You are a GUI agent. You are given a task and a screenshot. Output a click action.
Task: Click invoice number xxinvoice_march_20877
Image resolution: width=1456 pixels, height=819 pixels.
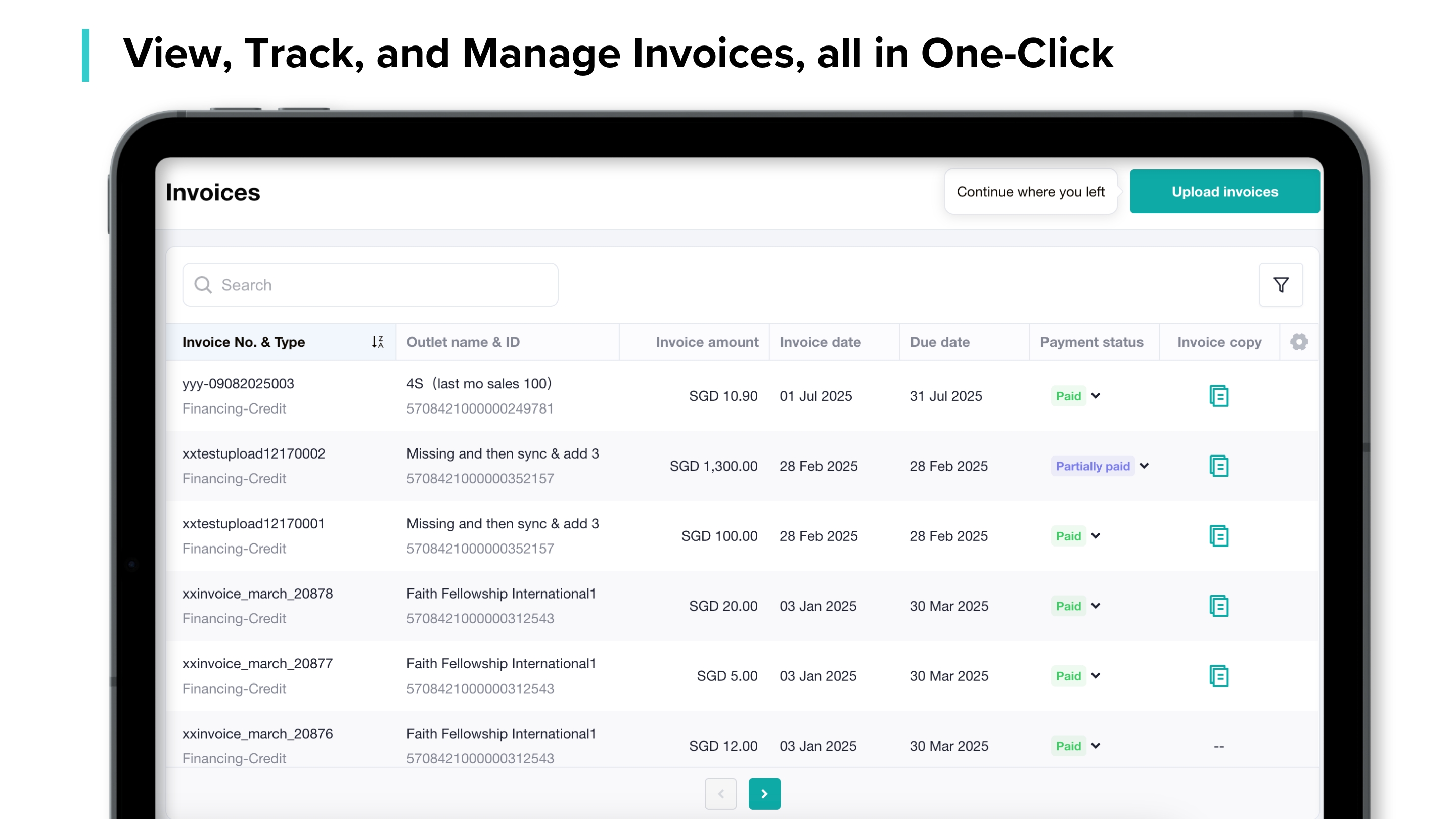click(x=257, y=664)
